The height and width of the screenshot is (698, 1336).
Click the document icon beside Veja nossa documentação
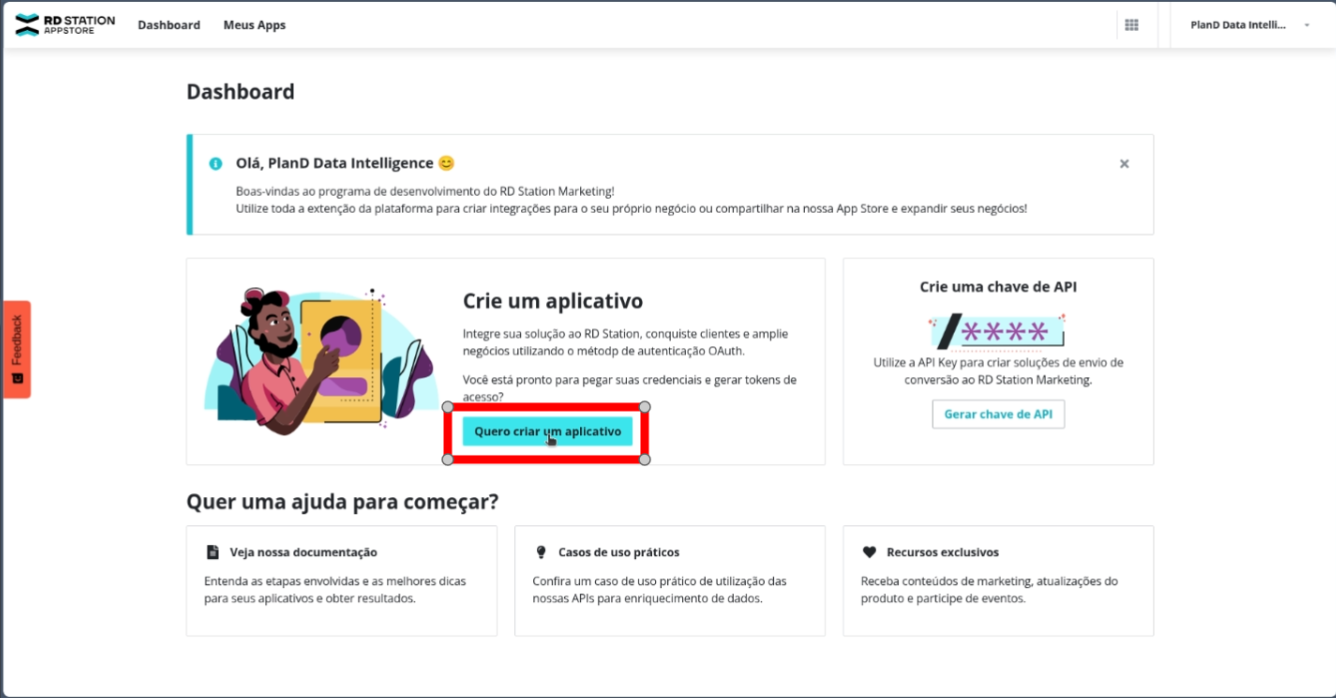[x=213, y=552]
